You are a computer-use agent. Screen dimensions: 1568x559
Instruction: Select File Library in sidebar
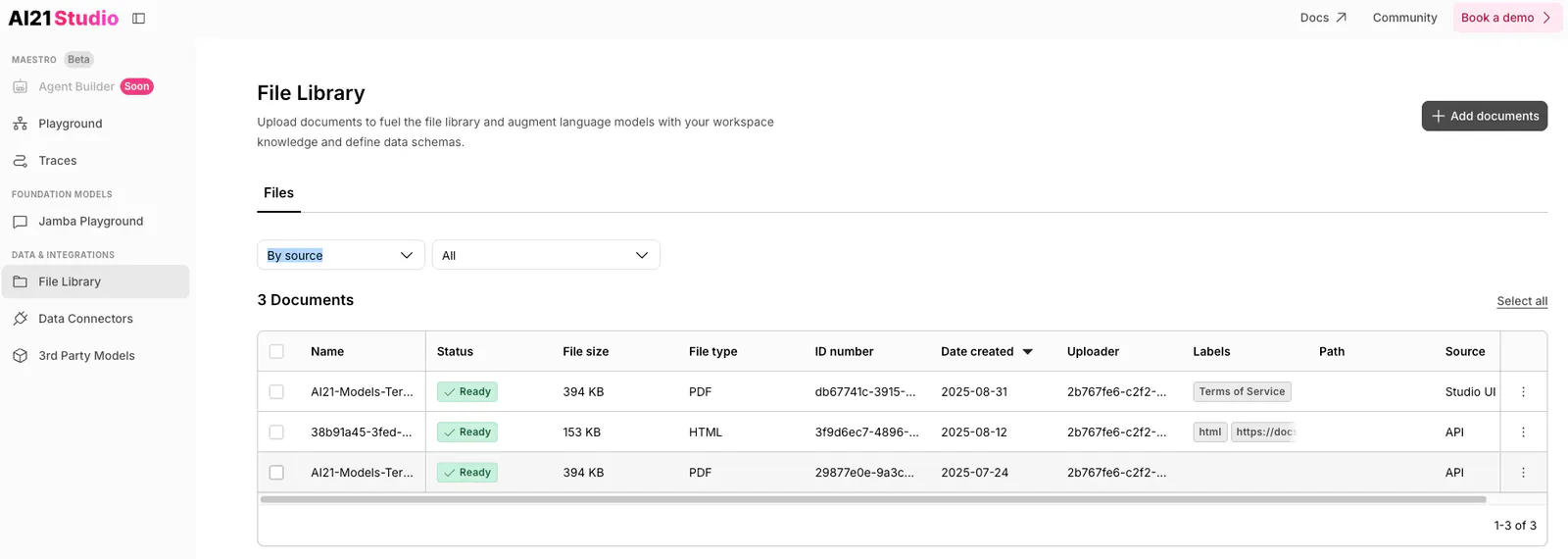coord(95,281)
